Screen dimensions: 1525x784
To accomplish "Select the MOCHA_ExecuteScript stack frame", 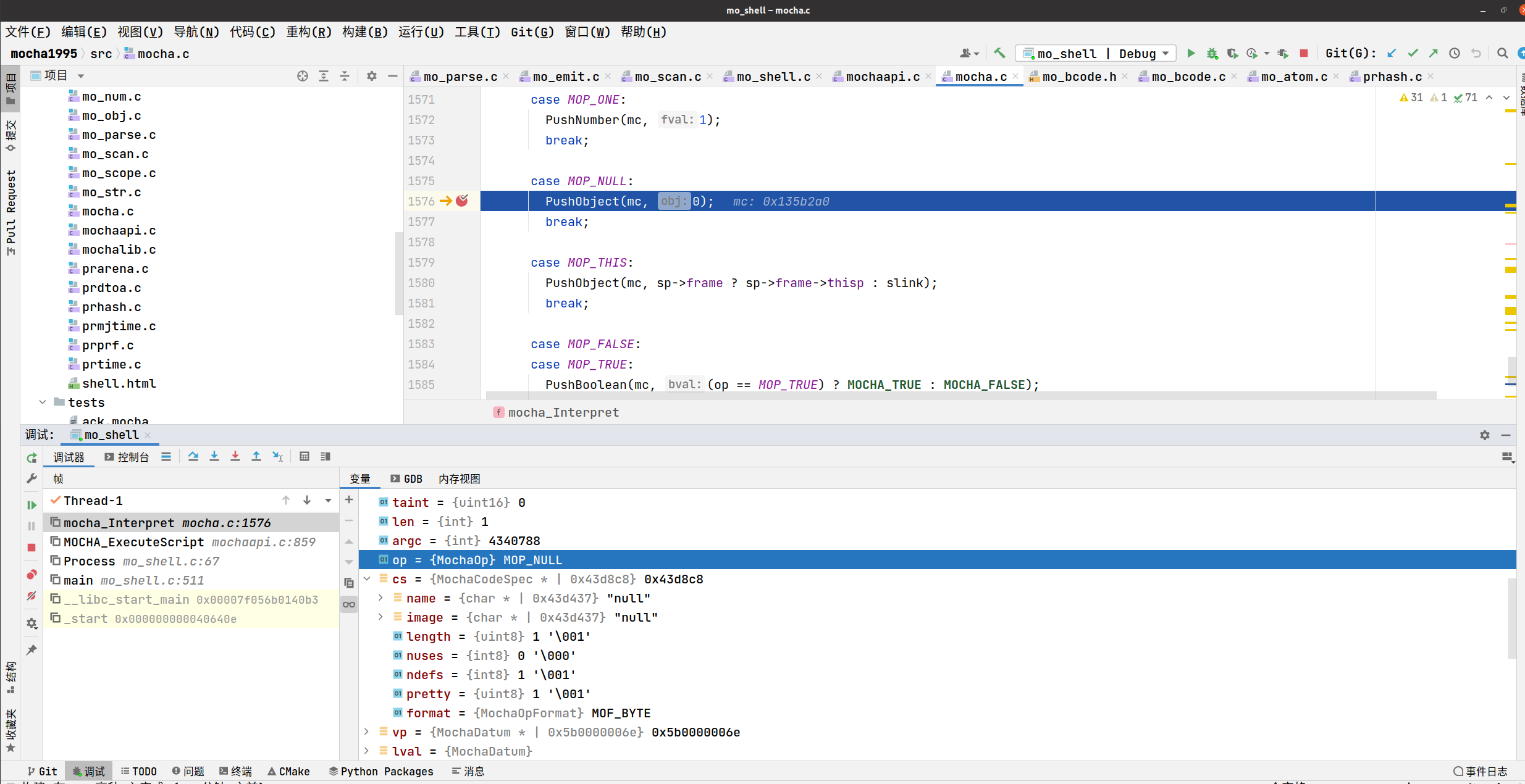I will click(133, 542).
